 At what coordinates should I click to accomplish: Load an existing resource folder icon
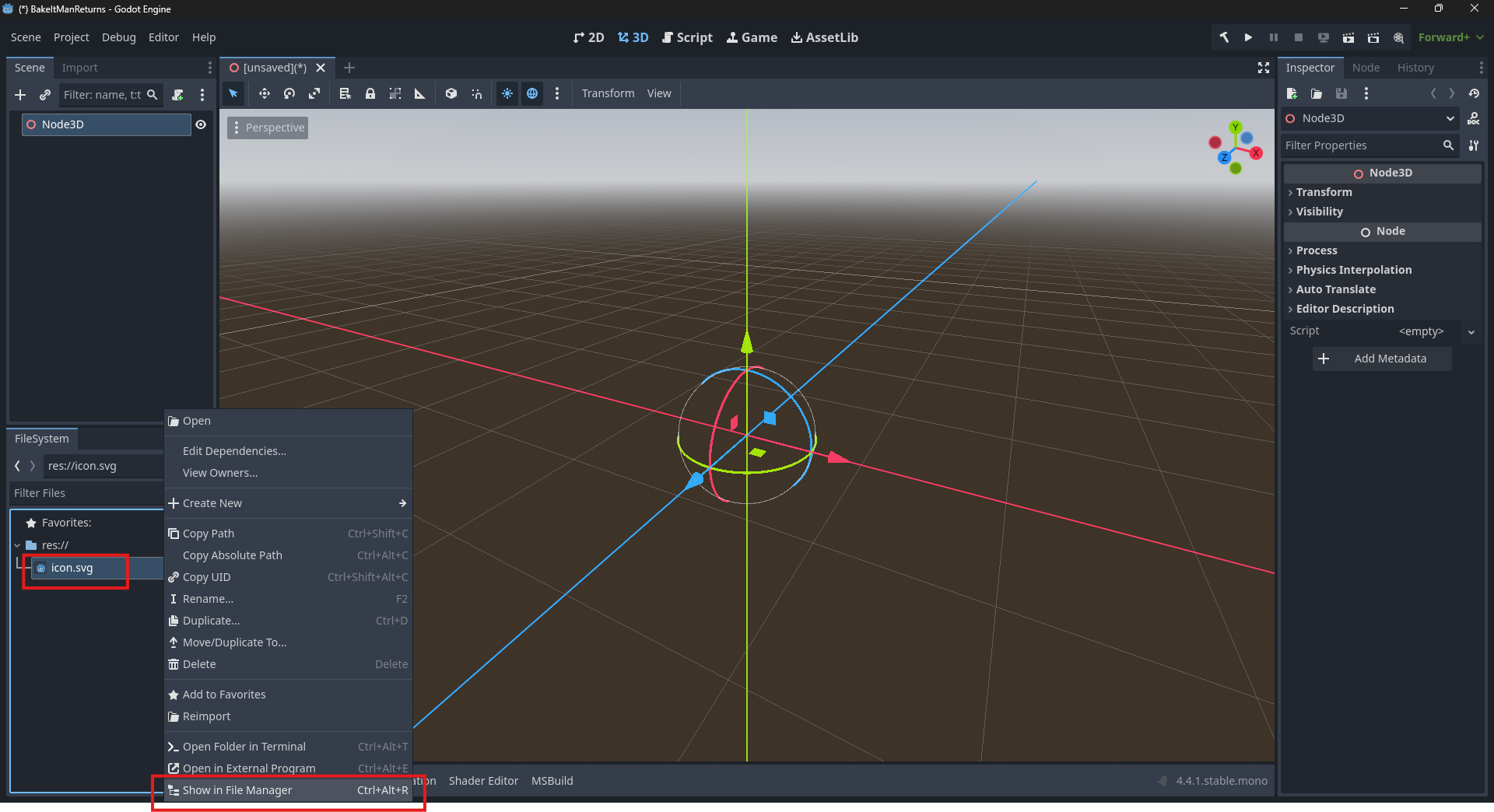pos(1317,93)
